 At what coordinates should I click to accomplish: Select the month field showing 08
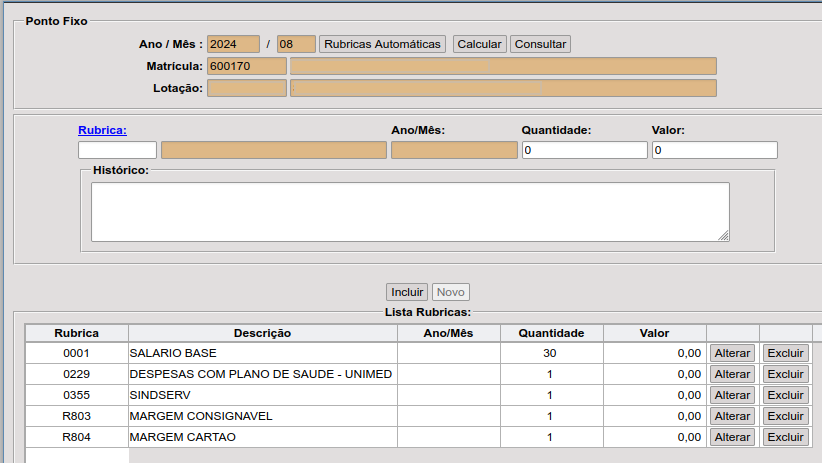click(297, 44)
